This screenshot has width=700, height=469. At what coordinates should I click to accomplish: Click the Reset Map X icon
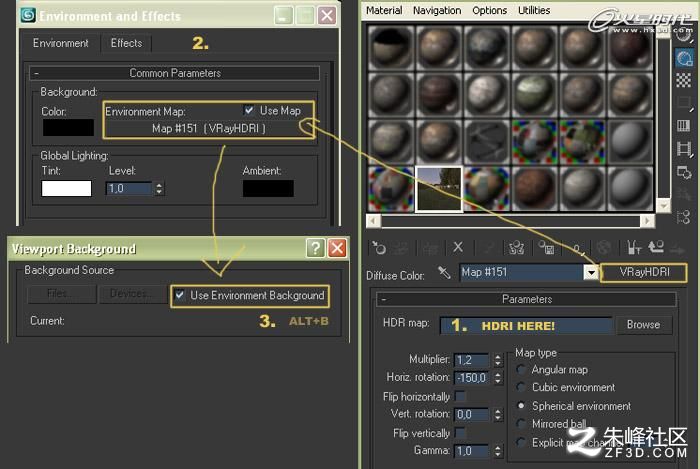pyautogui.click(x=458, y=247)
